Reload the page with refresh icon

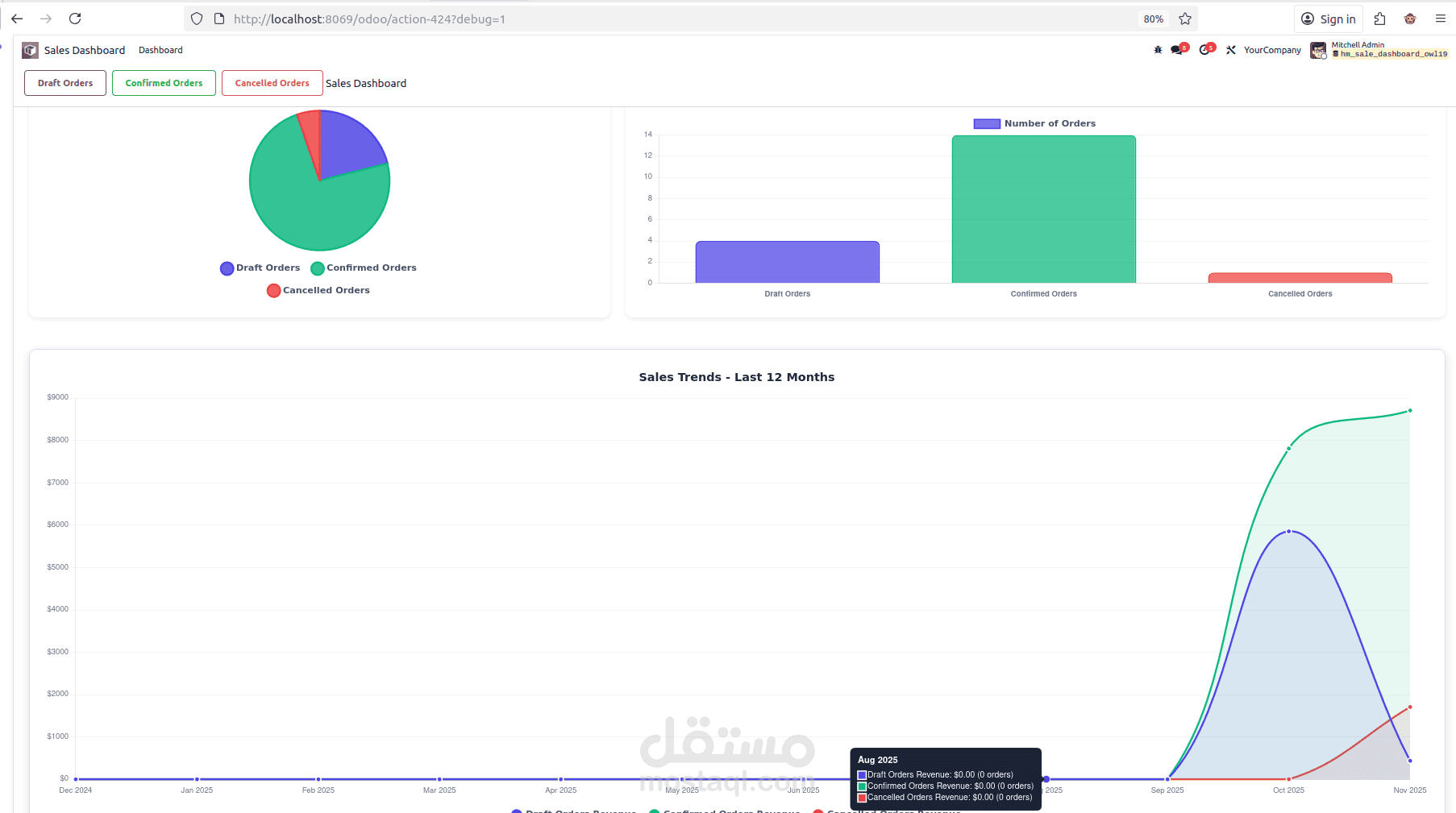(75, 19)
